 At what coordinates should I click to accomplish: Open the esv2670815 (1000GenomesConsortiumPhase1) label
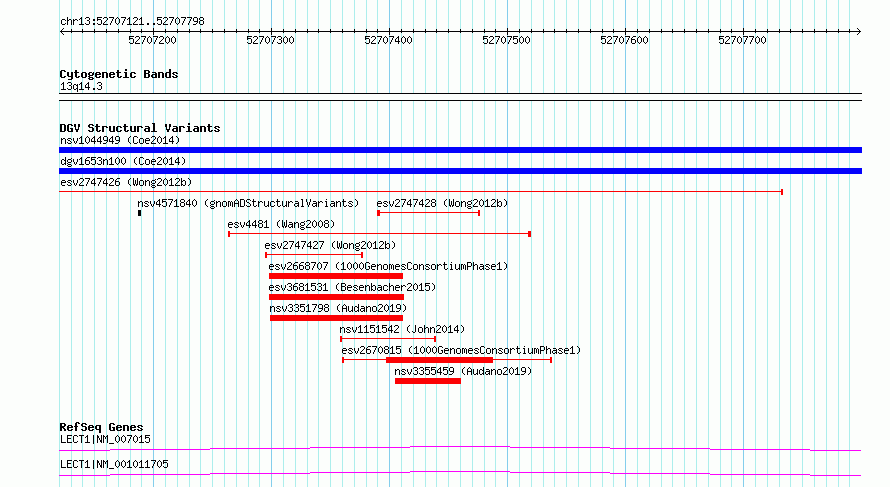pyautogui.click(x=461, y=350)
